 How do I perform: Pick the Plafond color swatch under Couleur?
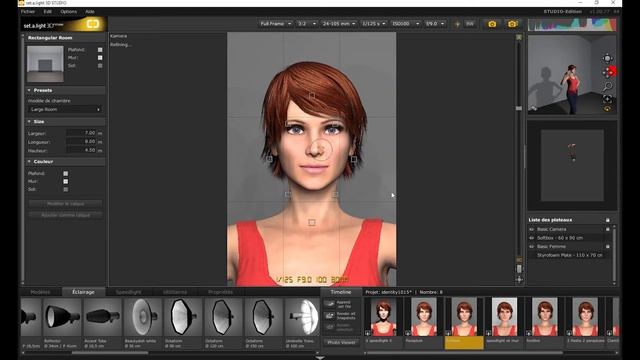coord(66,173)
